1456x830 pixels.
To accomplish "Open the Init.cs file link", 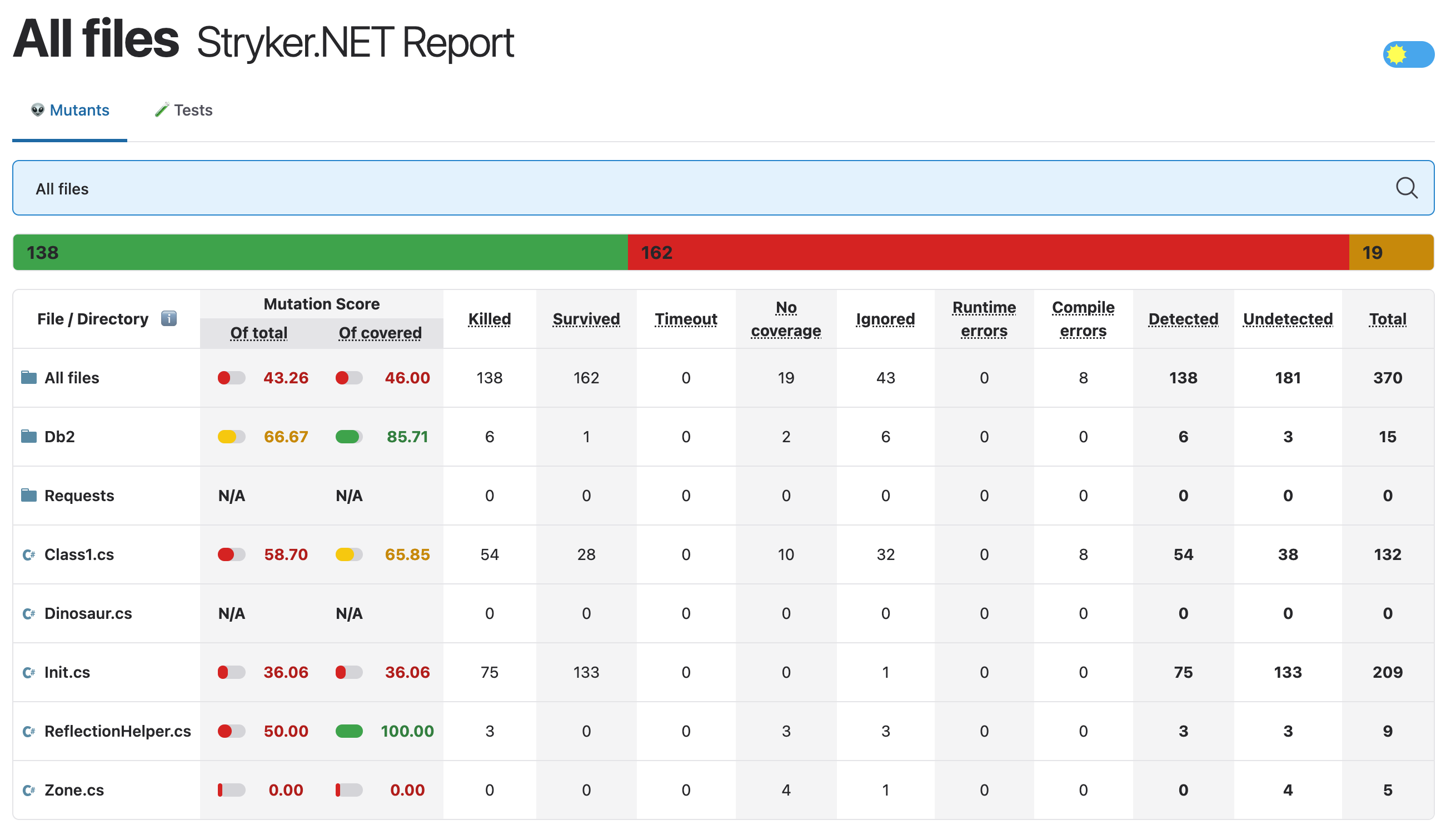I will (x=67, y=672).
